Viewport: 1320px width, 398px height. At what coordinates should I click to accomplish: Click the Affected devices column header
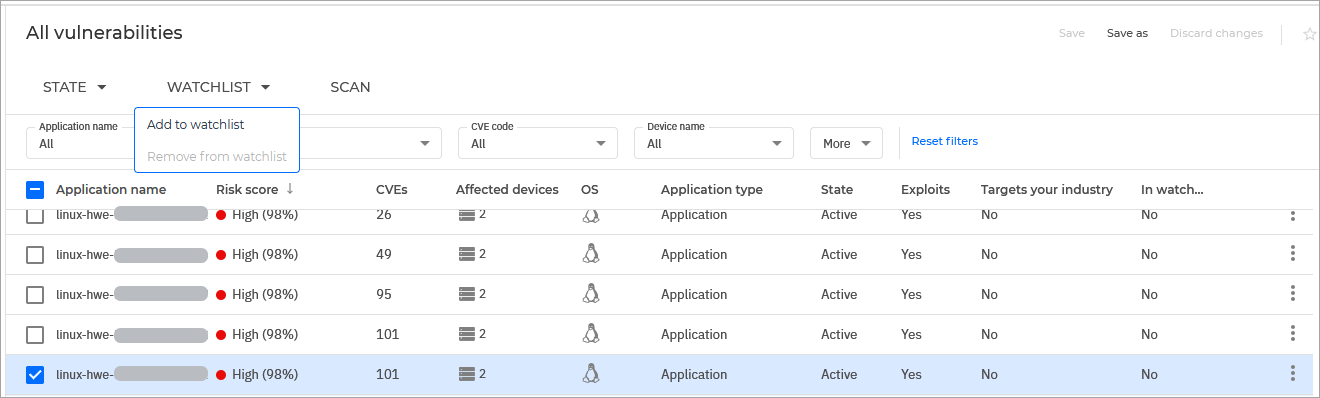tap(507, 189)
